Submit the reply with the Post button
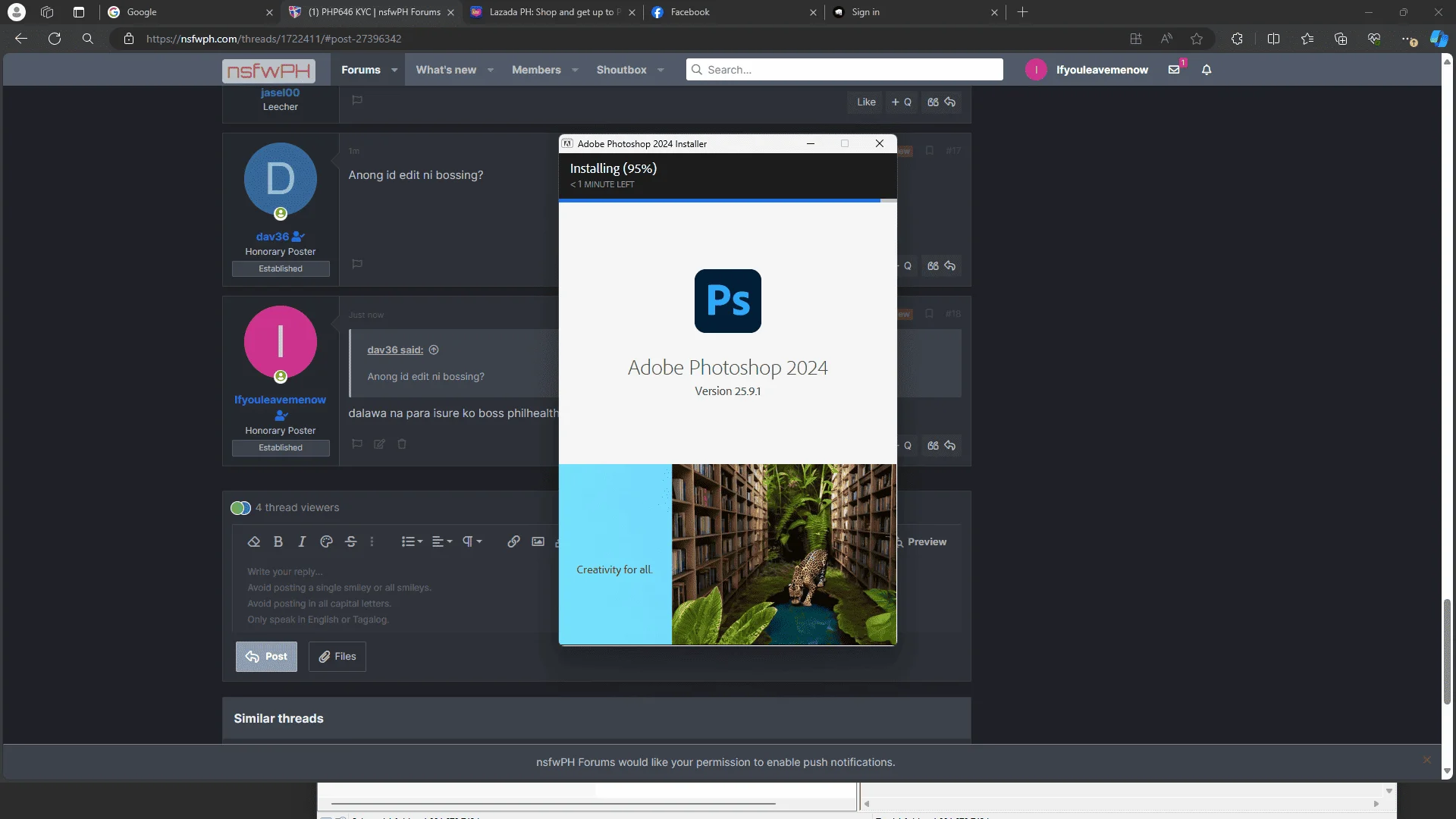1456x819 pixels. tap(266, 657)
